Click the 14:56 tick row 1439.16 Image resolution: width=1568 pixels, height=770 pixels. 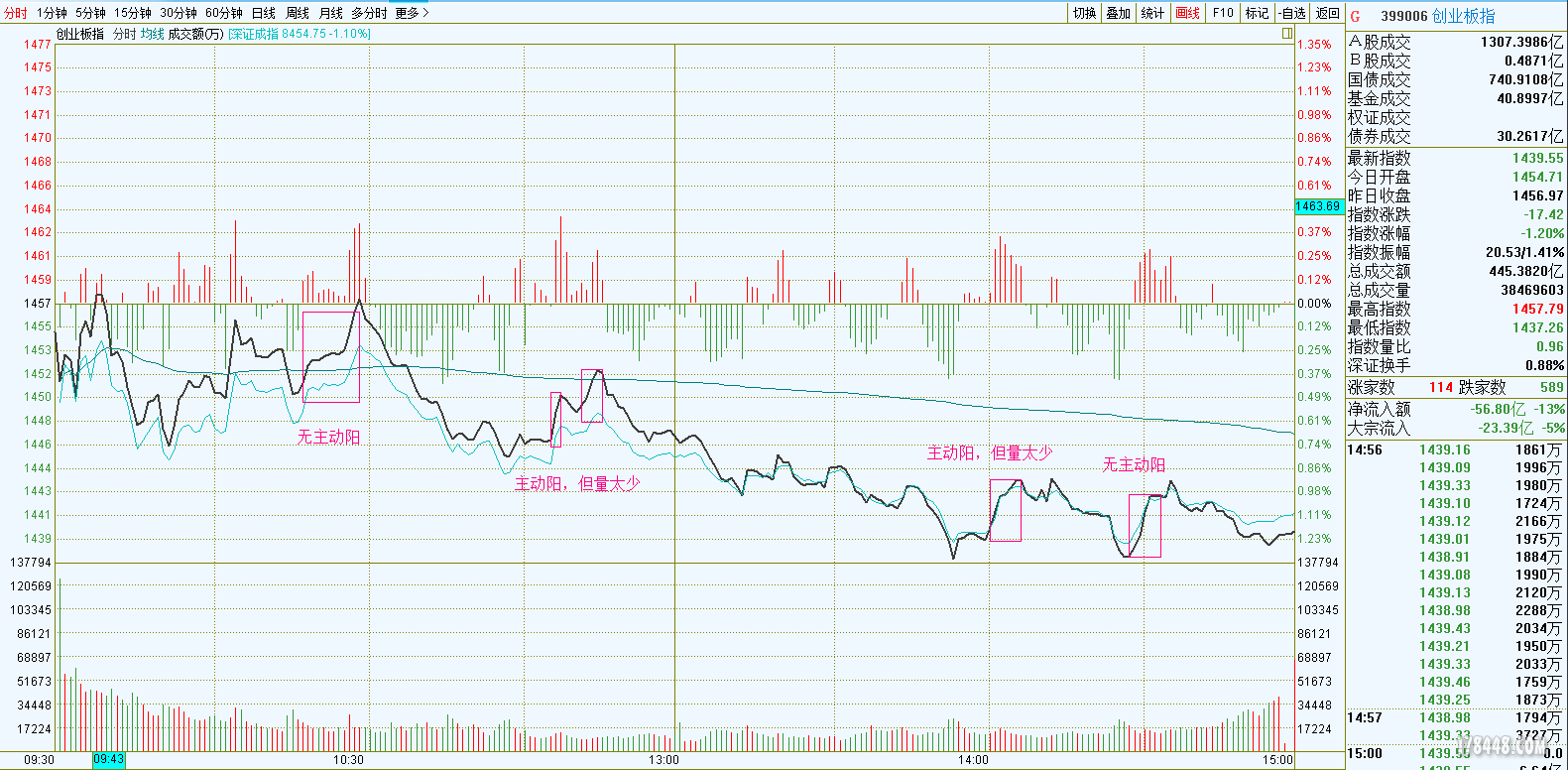point(1456,449)
